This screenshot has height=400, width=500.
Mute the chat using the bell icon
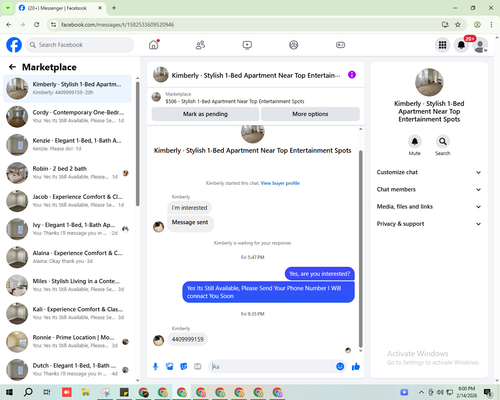(x=415, y=141)
